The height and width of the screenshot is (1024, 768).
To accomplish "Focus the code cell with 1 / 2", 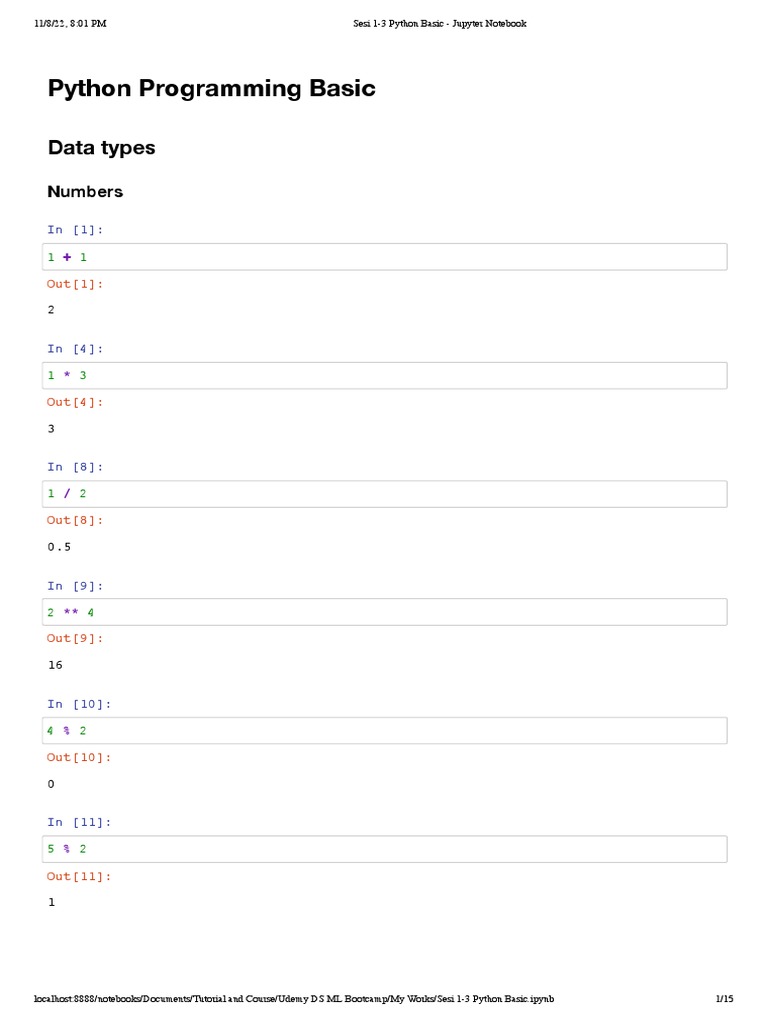I will (x=386, y=494).
